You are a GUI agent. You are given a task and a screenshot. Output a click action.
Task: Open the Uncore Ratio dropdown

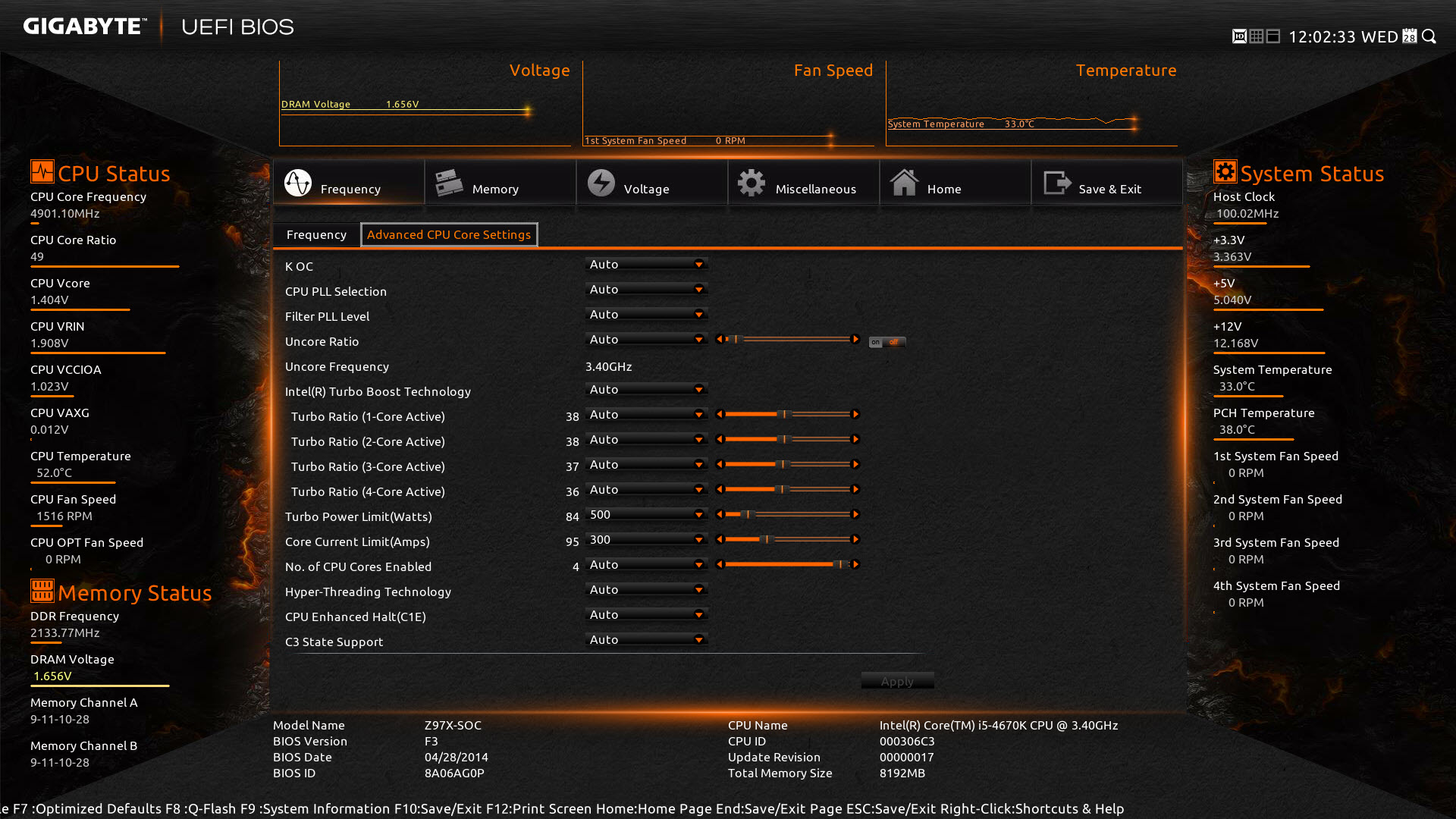coord(646,339)
